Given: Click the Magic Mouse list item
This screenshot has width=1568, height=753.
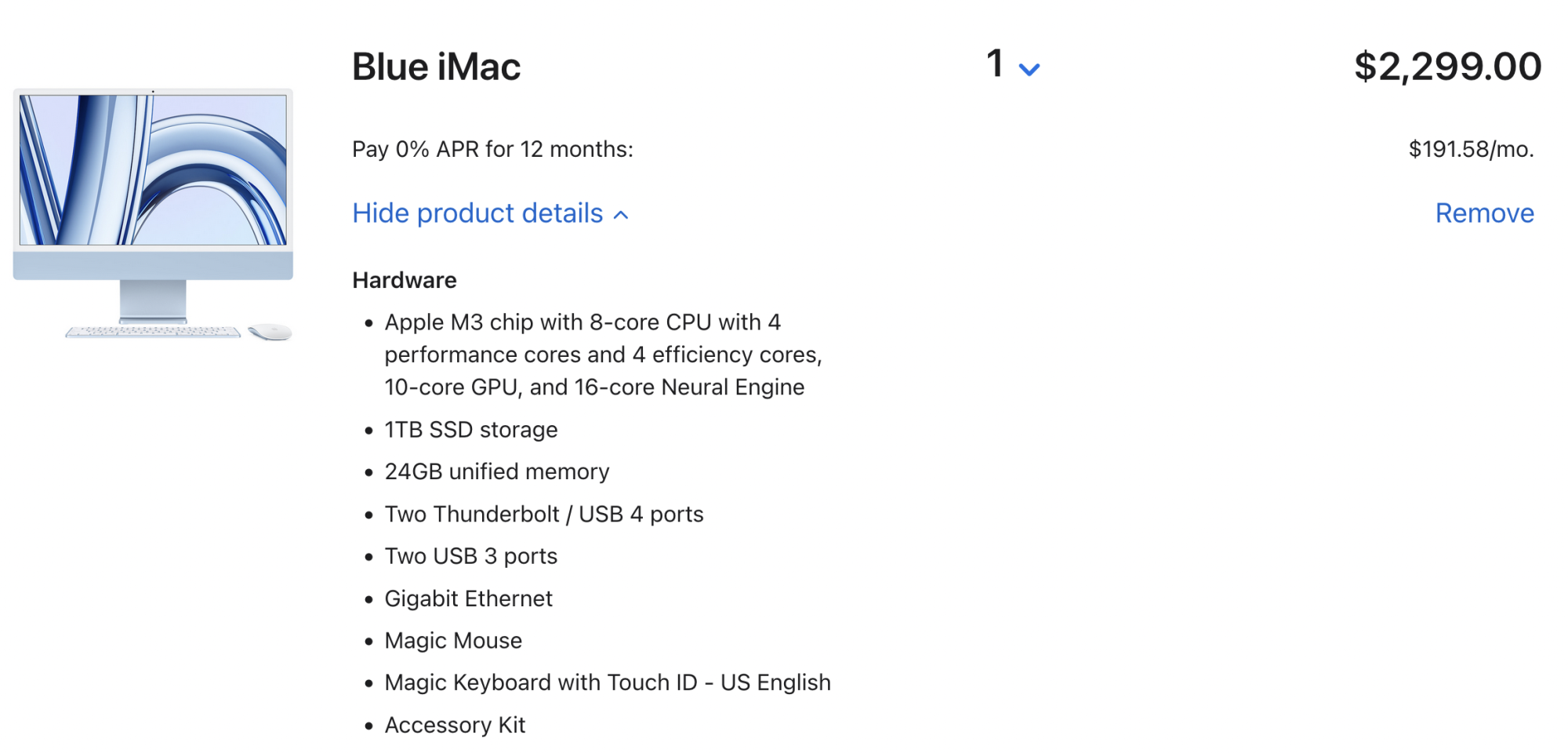Looking at the screenshot, I should coord(453,641).
